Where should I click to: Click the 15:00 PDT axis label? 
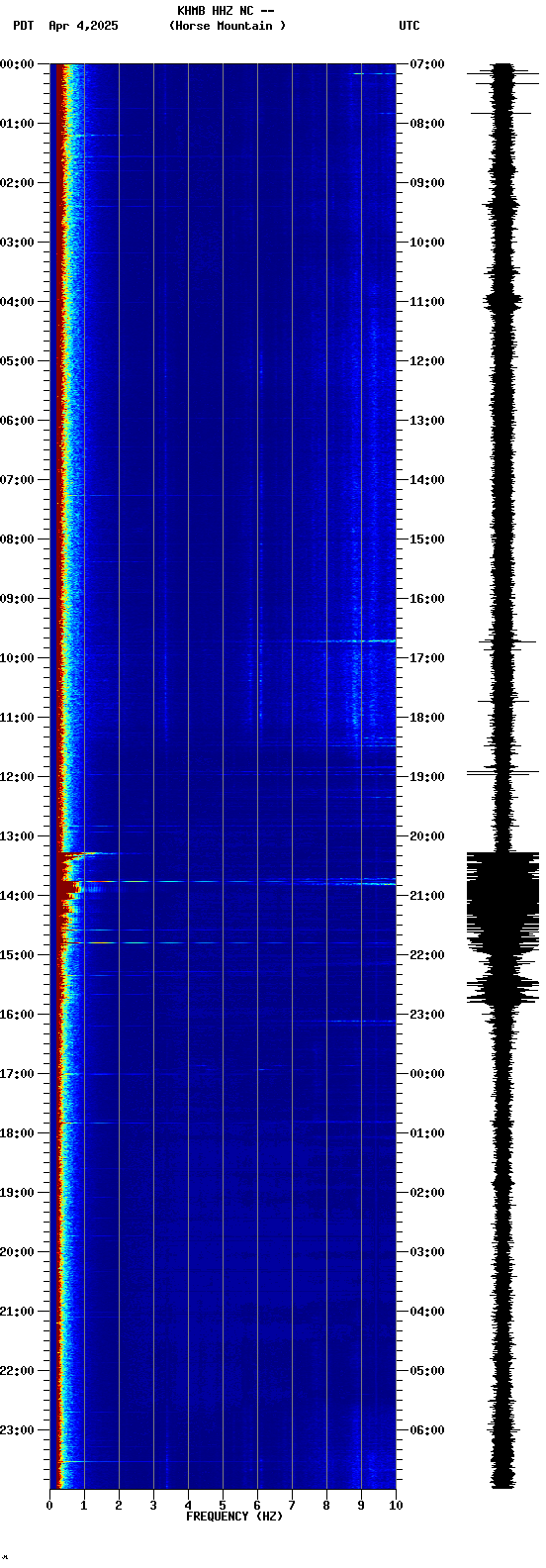17,955
